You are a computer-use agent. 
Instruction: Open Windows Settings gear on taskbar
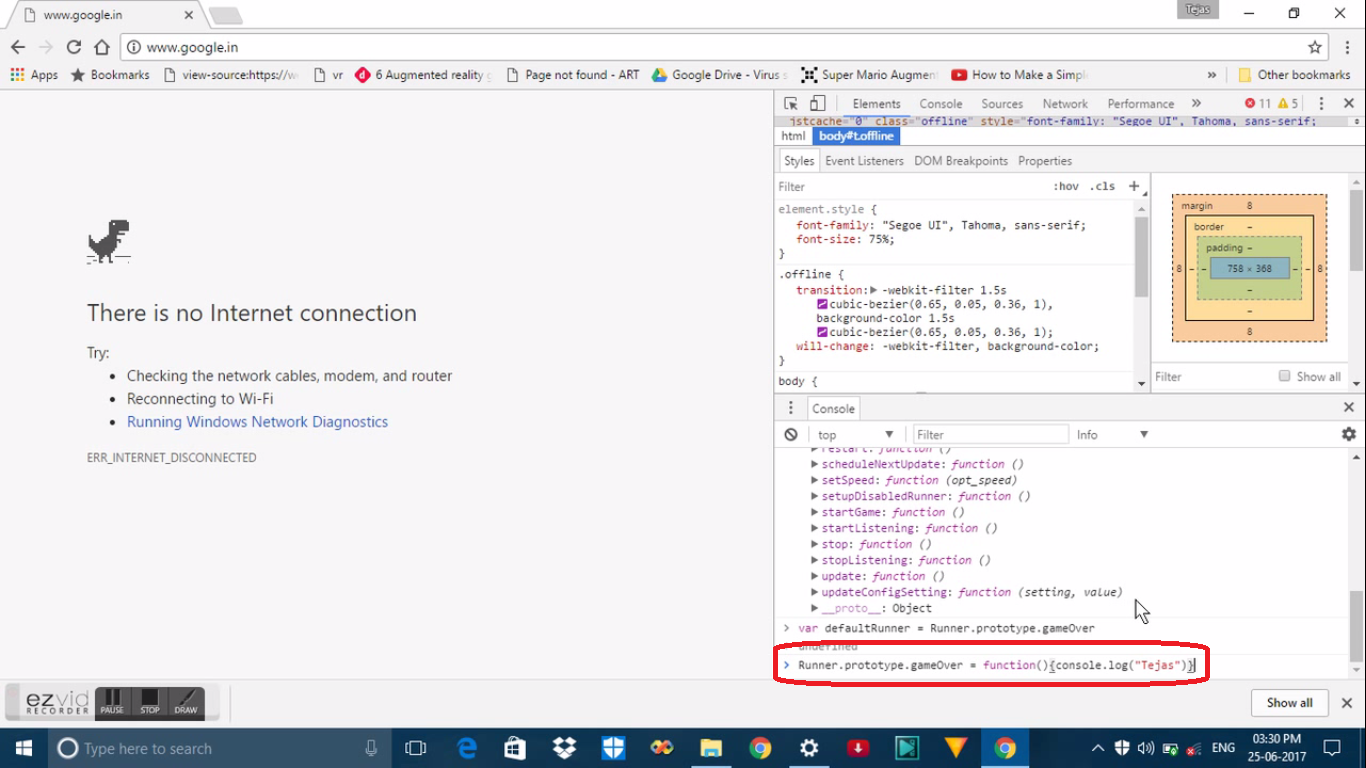[809, 748]
